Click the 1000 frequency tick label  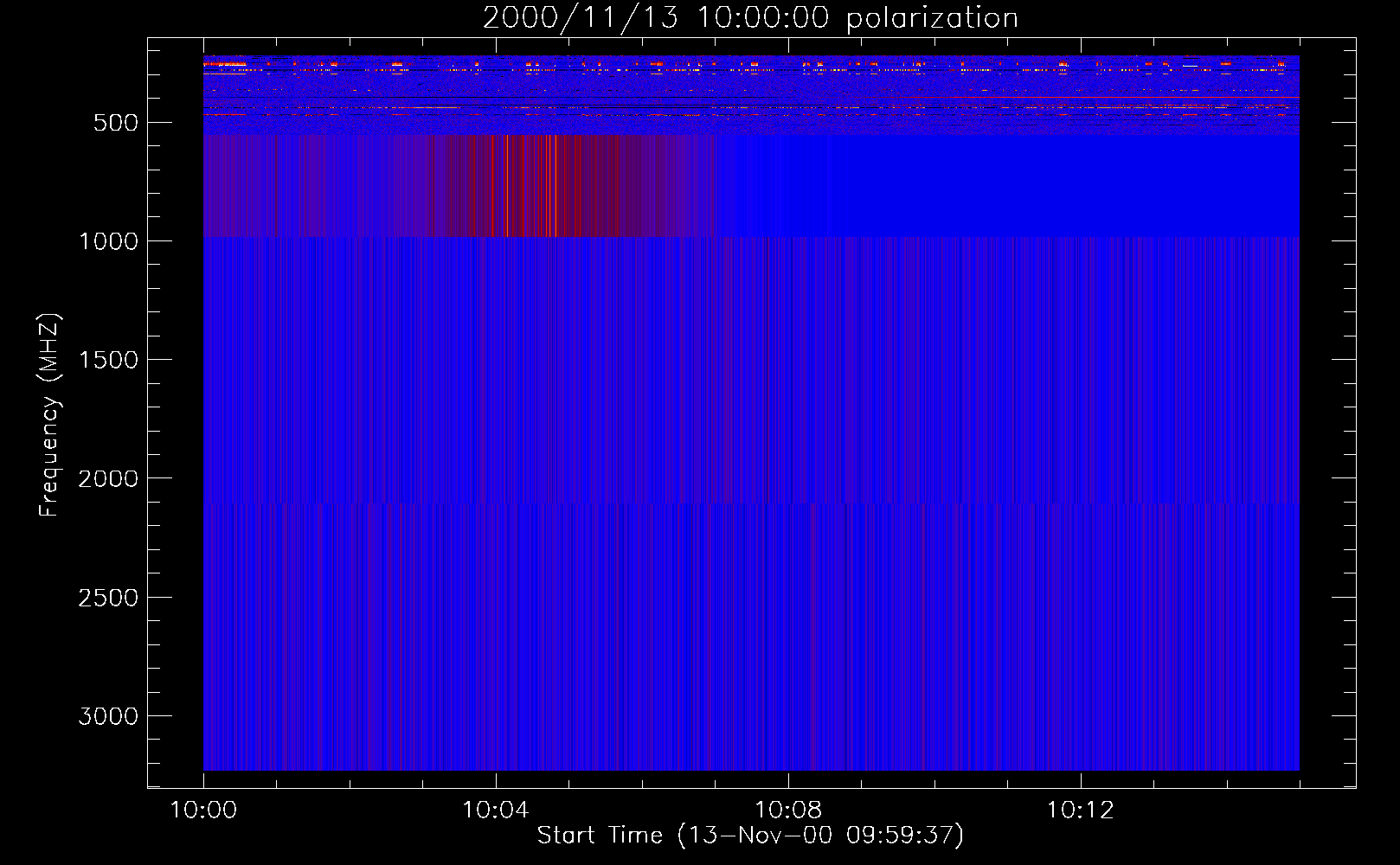[107, 241]
